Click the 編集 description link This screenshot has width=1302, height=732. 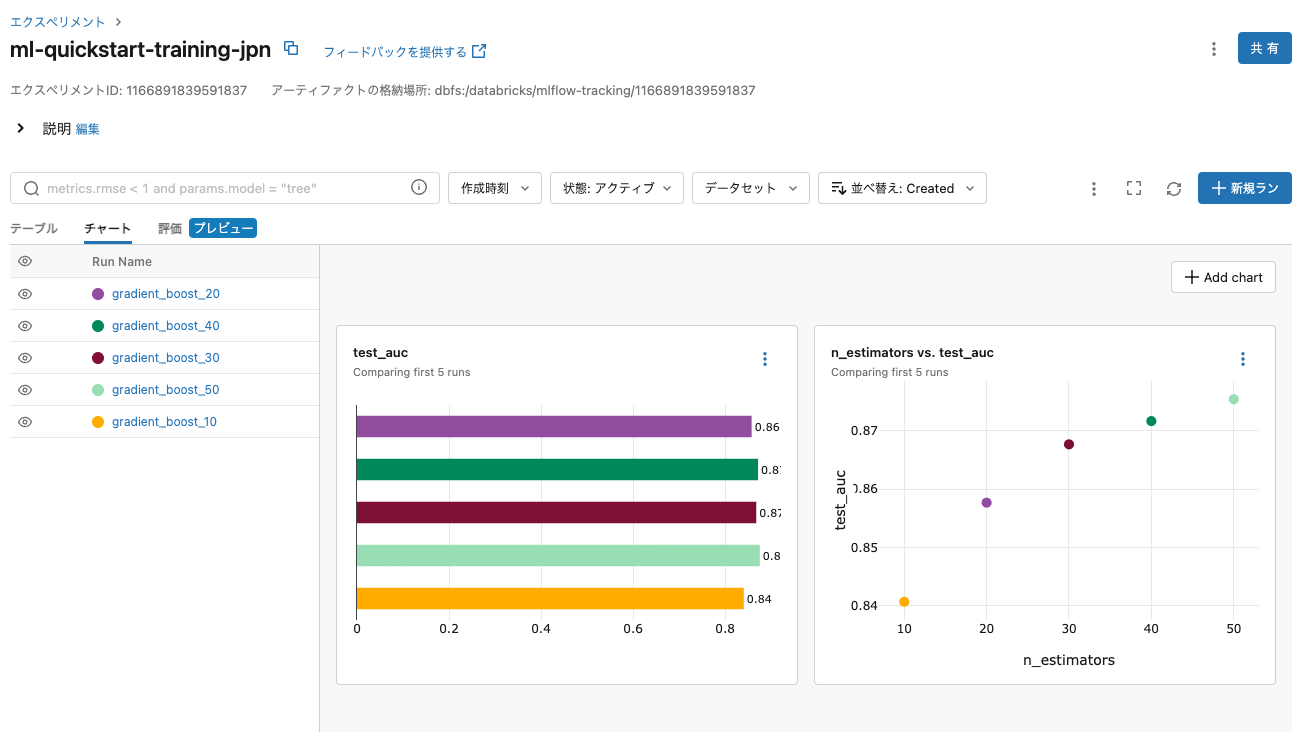click(x=88, y=129)
